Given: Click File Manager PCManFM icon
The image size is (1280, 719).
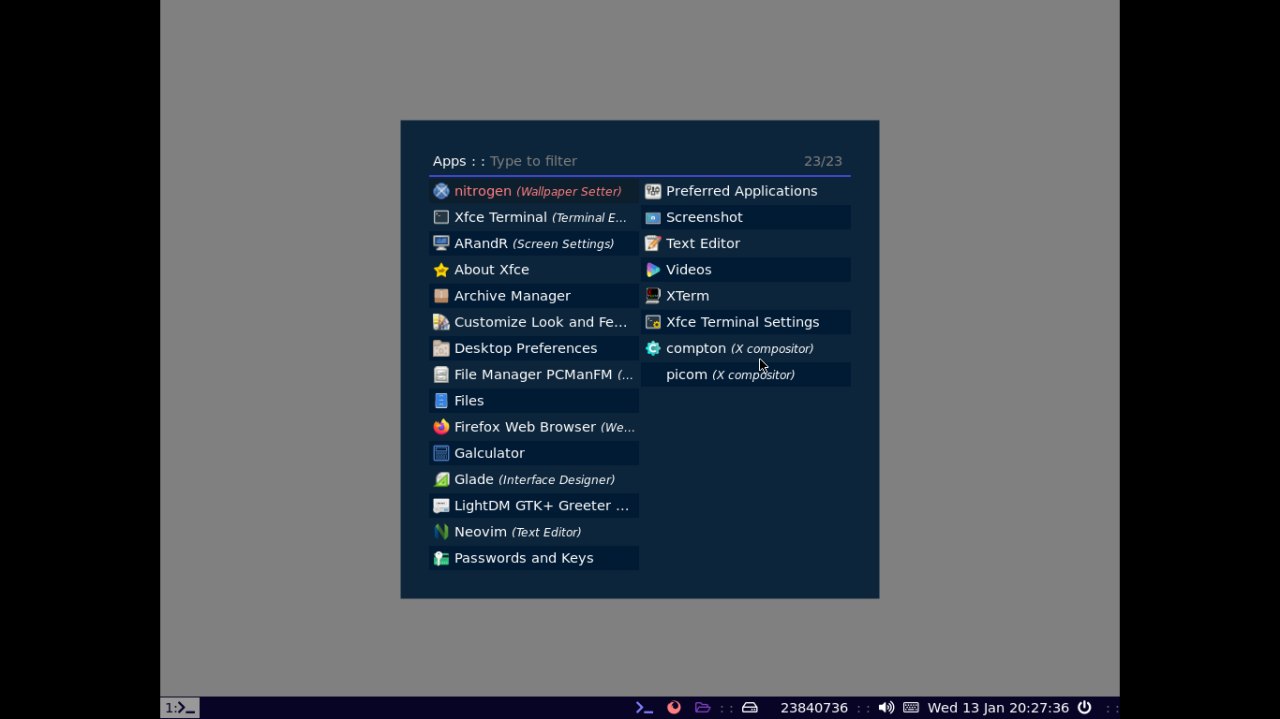Looking at the screenshot, I should tap(441, 374).
